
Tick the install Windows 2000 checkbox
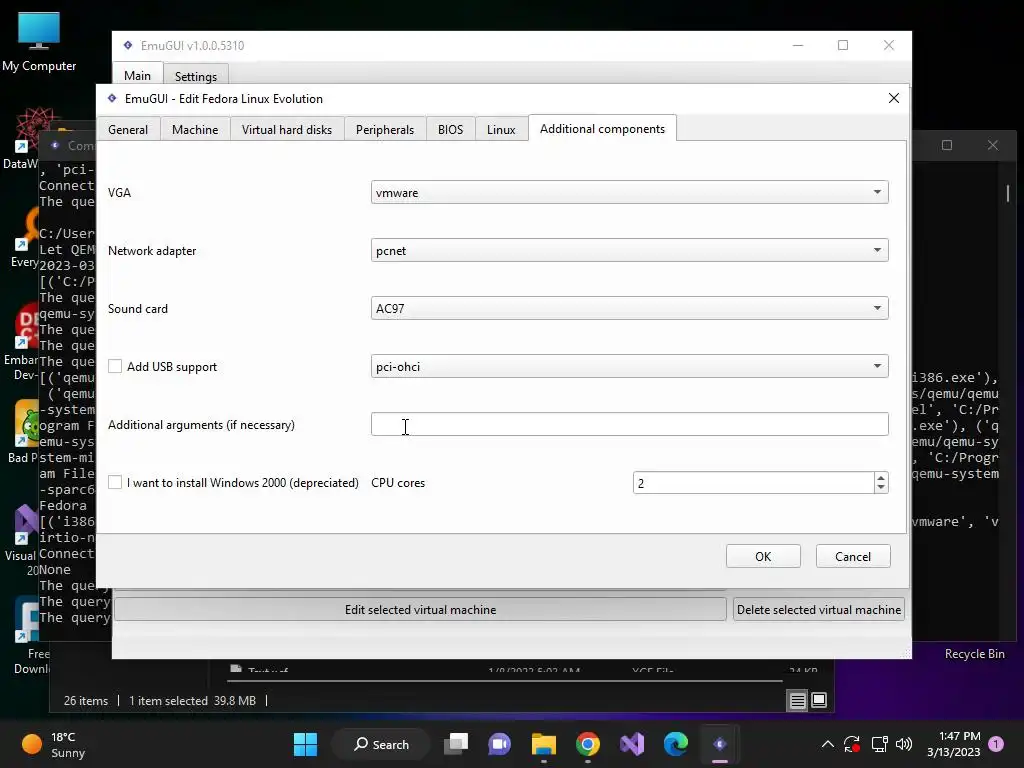115,483
